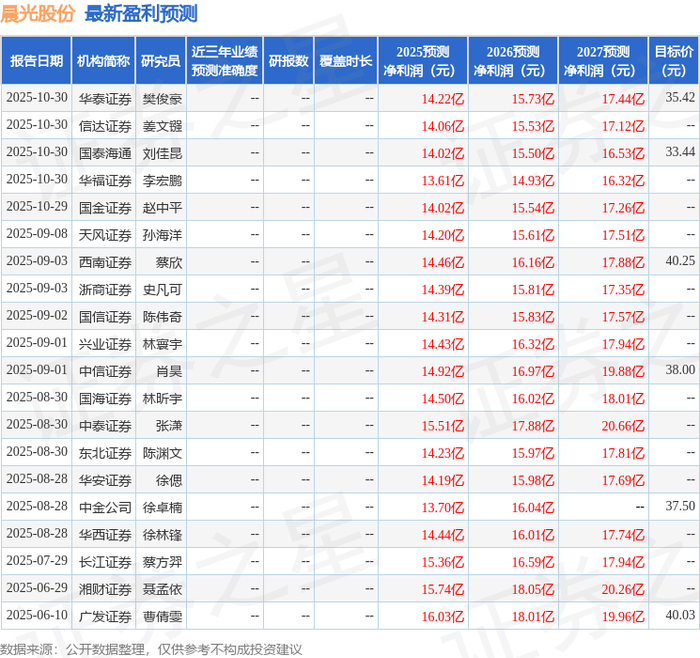Click the 报告日期 column header

[x=36, y=61]
